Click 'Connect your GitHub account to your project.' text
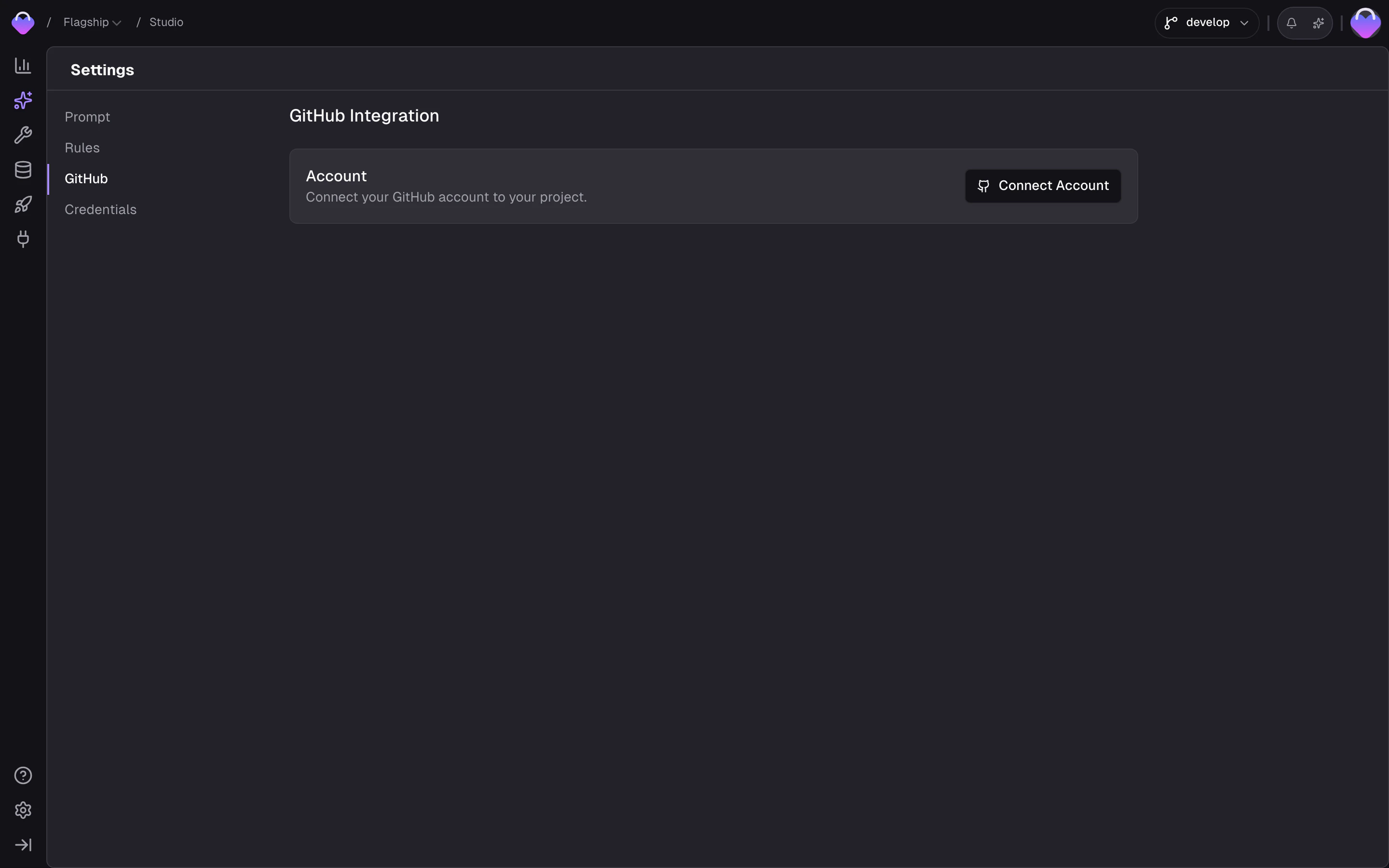 coord(446,198)
